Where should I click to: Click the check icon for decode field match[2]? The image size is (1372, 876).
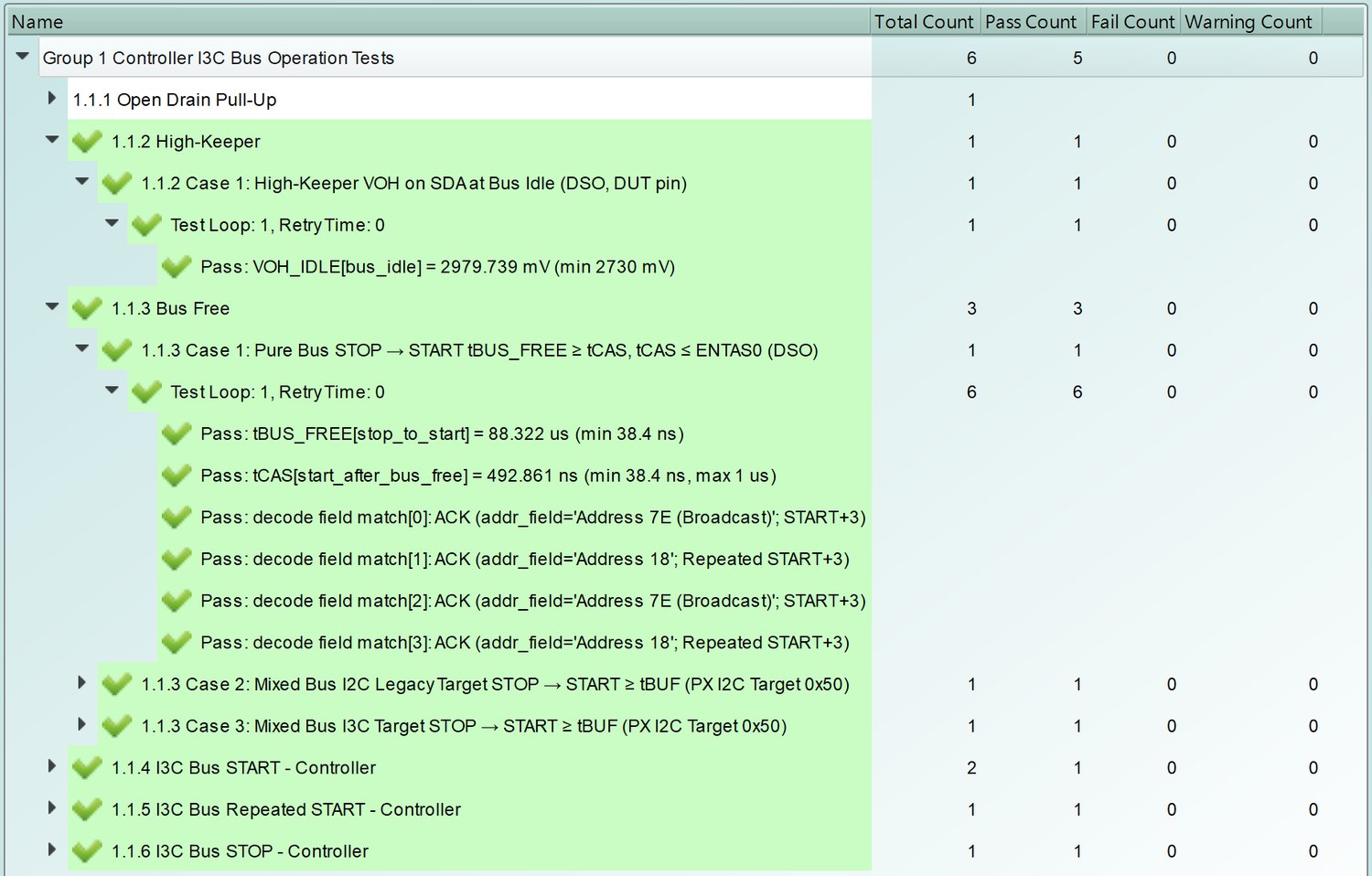[x=177, y=601]
